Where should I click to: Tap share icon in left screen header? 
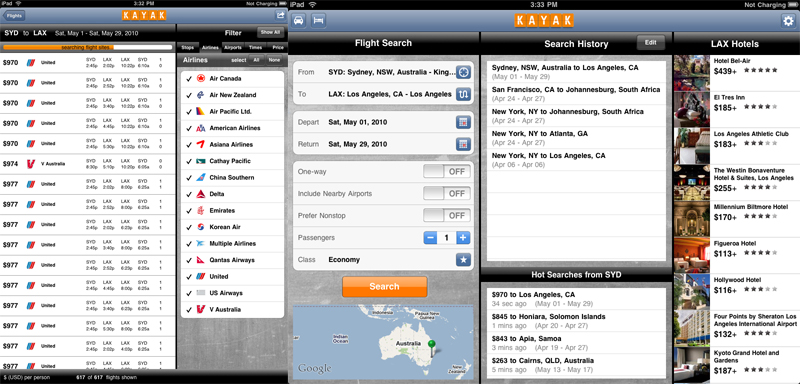[280, 15]
